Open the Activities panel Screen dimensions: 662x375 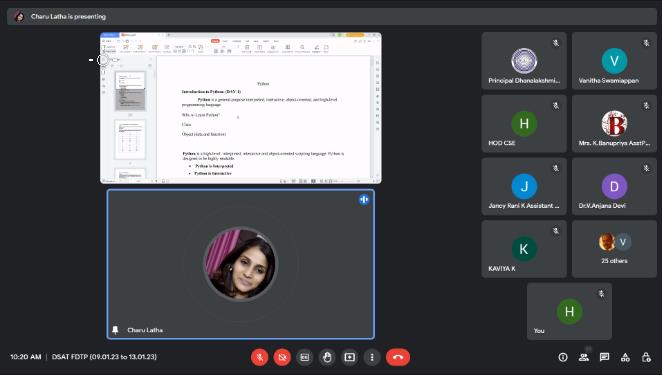coord(625,357)
